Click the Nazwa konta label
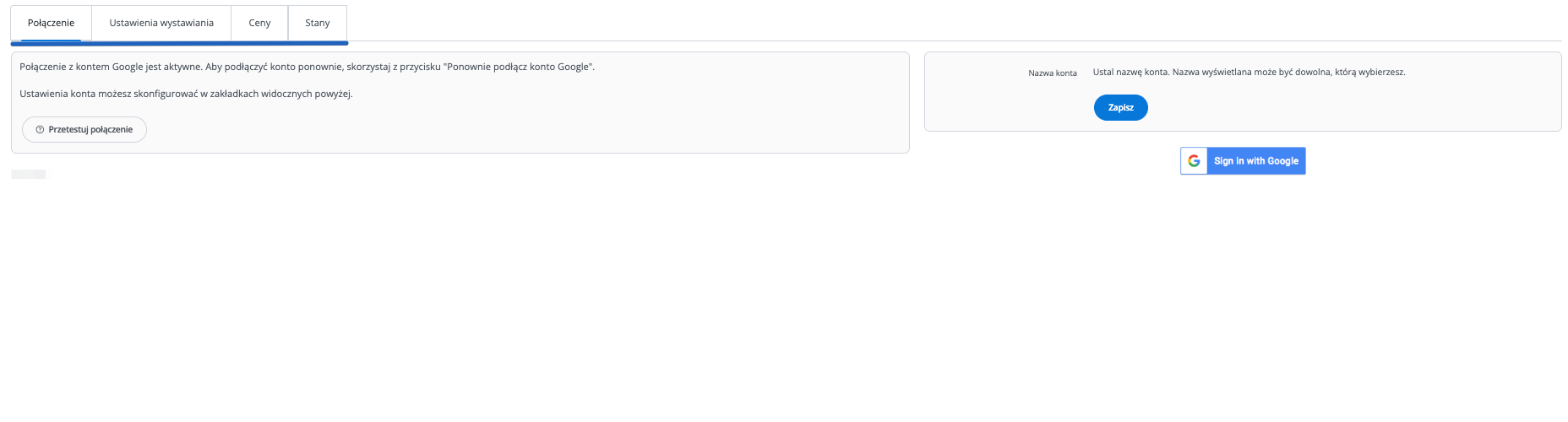 (1052, 73)
